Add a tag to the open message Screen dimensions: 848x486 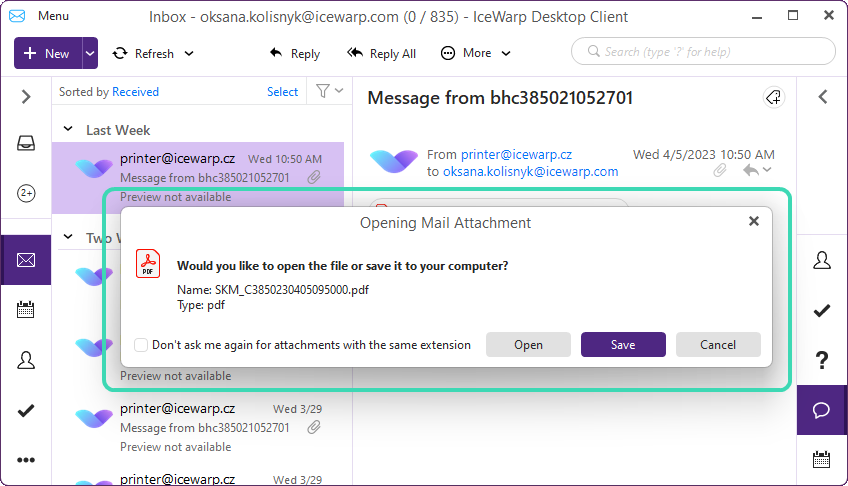774,98
